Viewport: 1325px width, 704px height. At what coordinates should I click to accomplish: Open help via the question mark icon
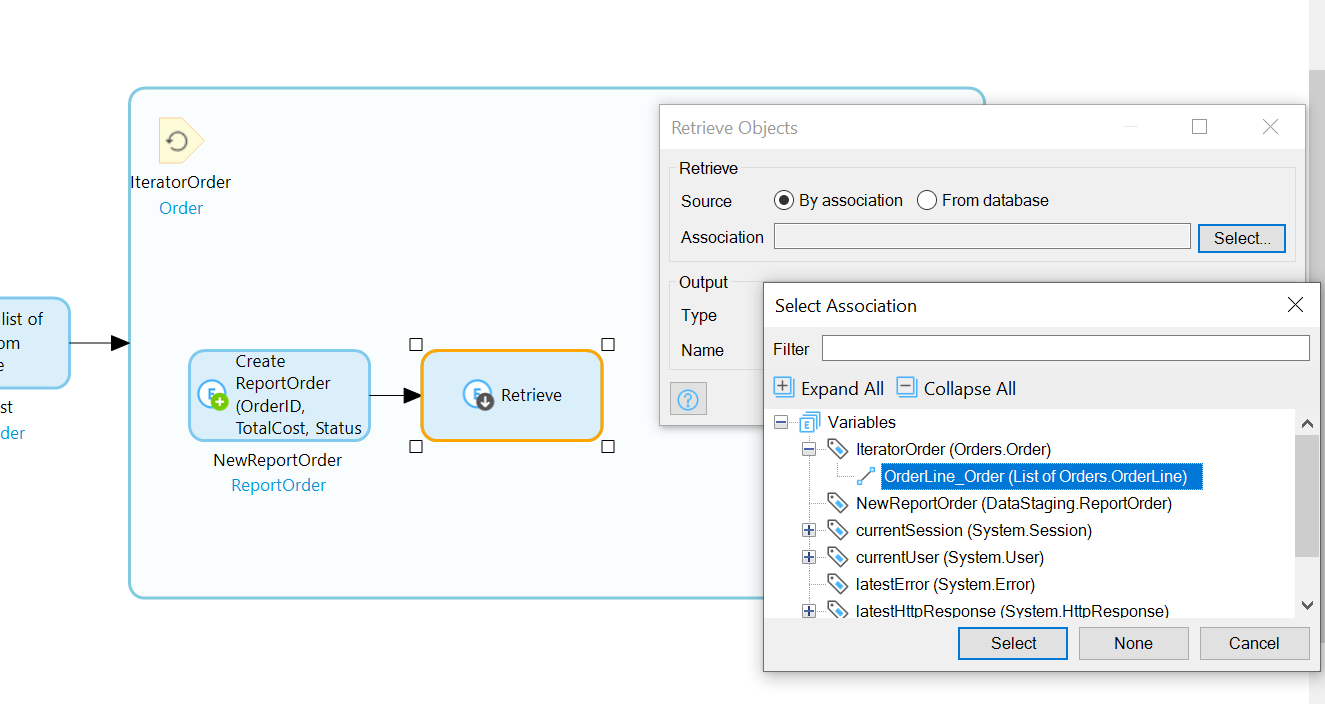[688, 398]
